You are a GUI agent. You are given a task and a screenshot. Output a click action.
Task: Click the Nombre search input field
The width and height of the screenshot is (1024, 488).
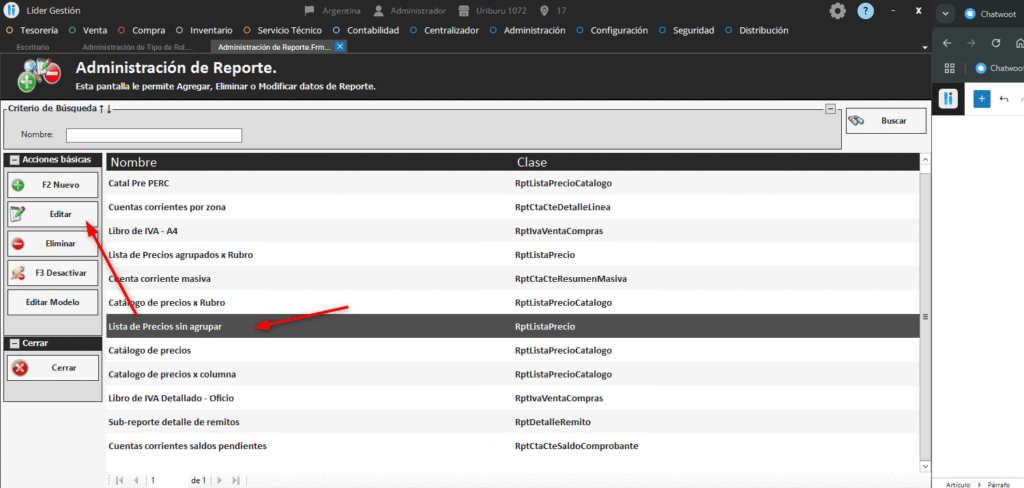tap(154, 135)
